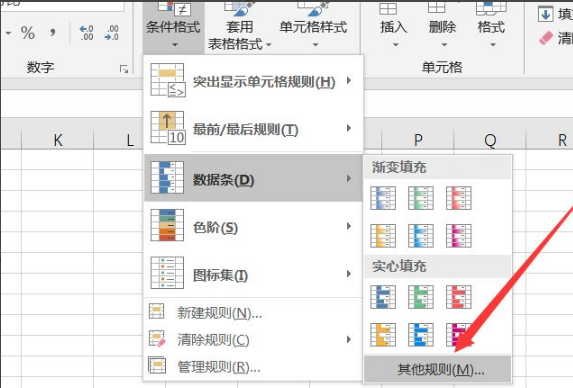Open 最前/最后规则 submenu
This screenshot has height=388, width=573.
[x=253, y=128]
